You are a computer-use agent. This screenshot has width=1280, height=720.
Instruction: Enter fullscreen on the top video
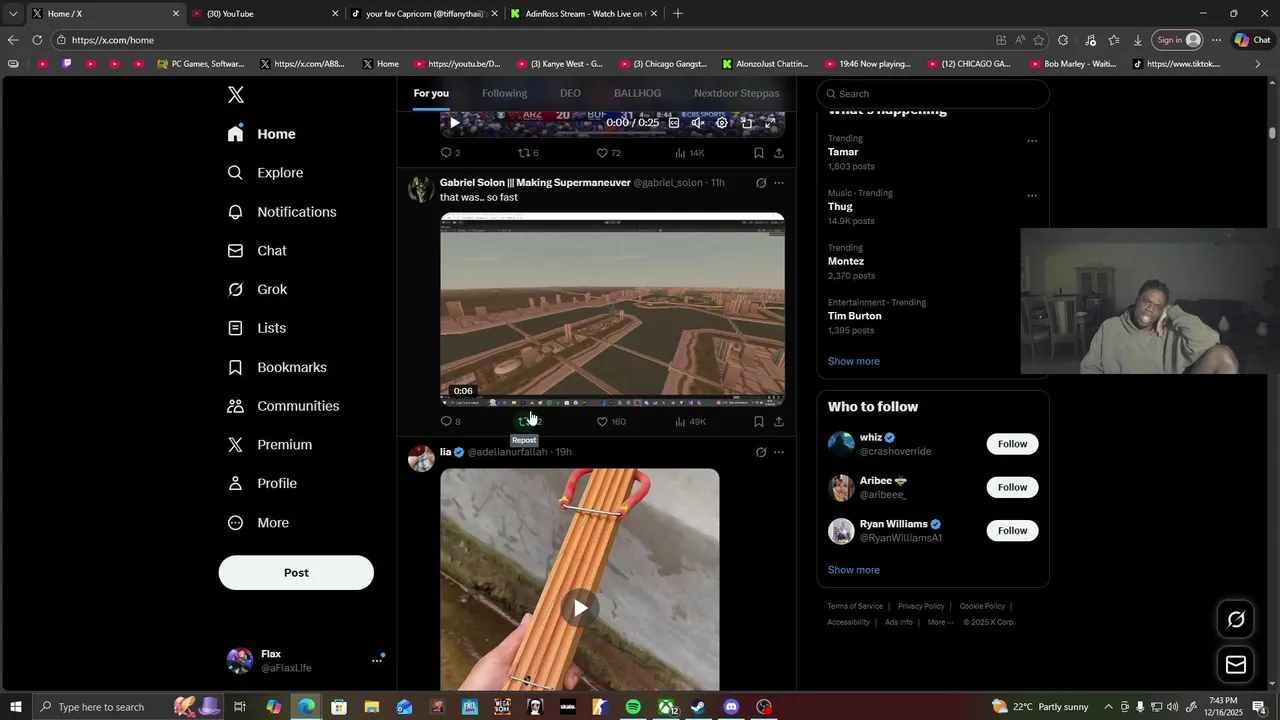(x=770, y=123)
